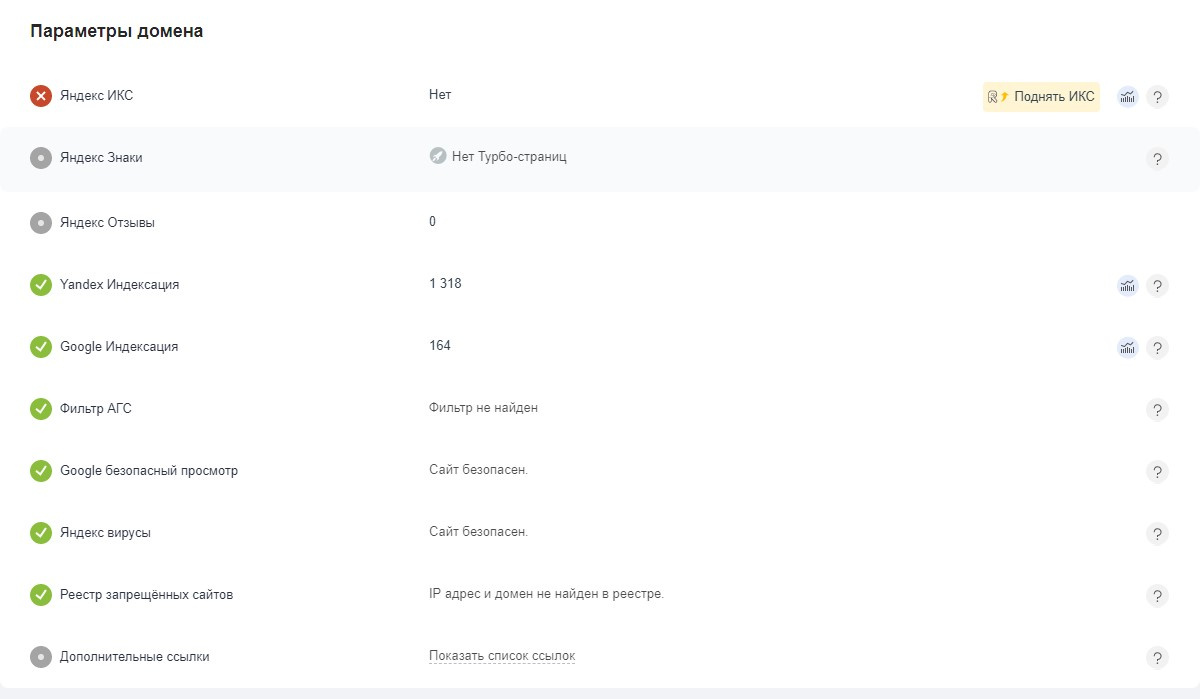Click the green check beside Google безопасный просмотр
This screenshot has height=699, width=1200.
[41, 471]
